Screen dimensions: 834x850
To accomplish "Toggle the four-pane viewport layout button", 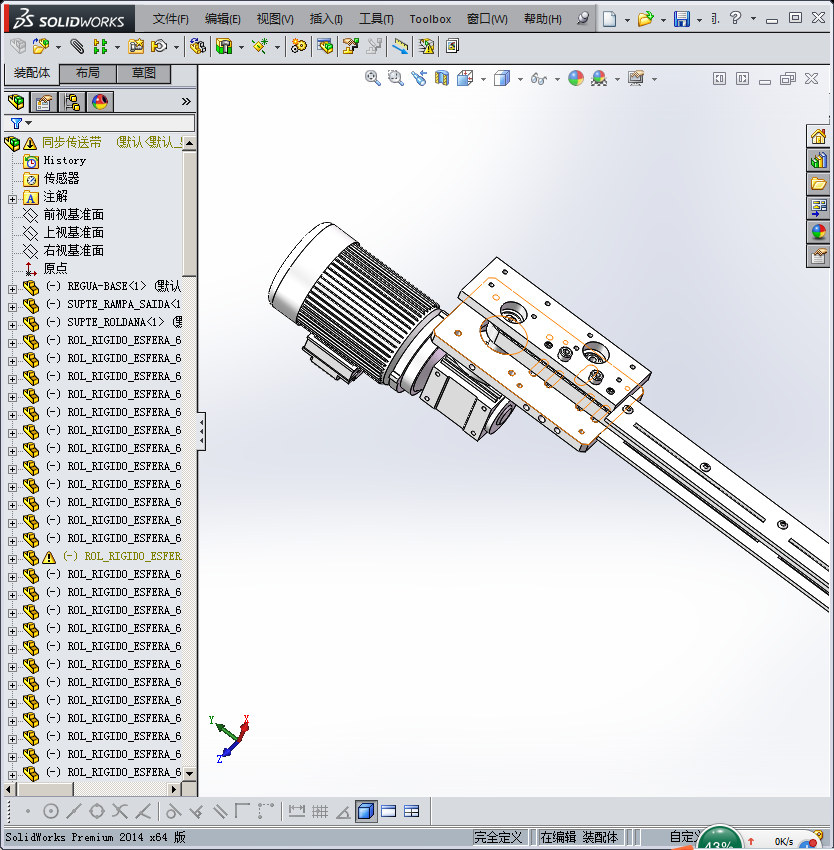I will click(412, 812).
